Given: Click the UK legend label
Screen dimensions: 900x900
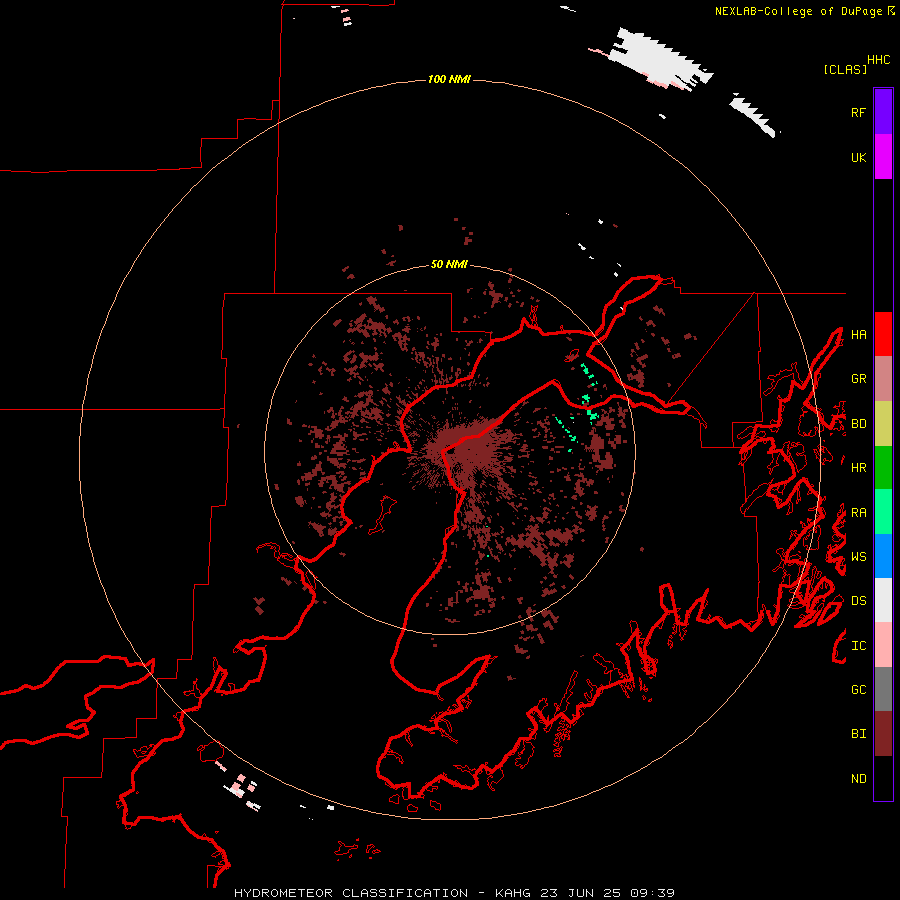Looking at the screenshot, I should click(x=858, y=157).
